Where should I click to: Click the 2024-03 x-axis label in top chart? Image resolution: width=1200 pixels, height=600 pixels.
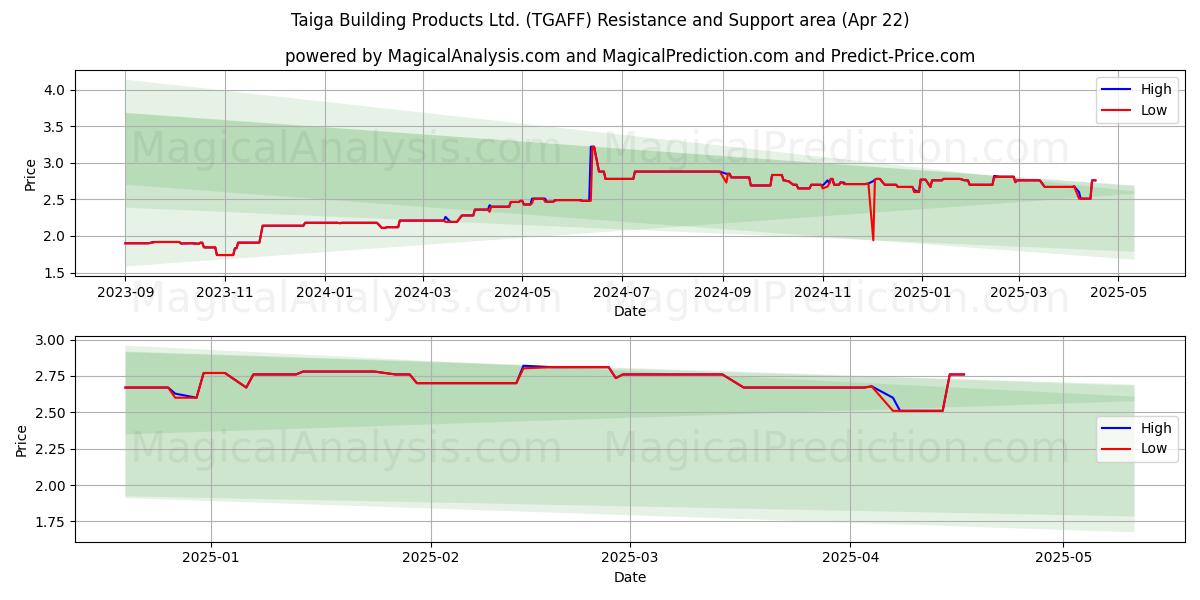(422, 292)
